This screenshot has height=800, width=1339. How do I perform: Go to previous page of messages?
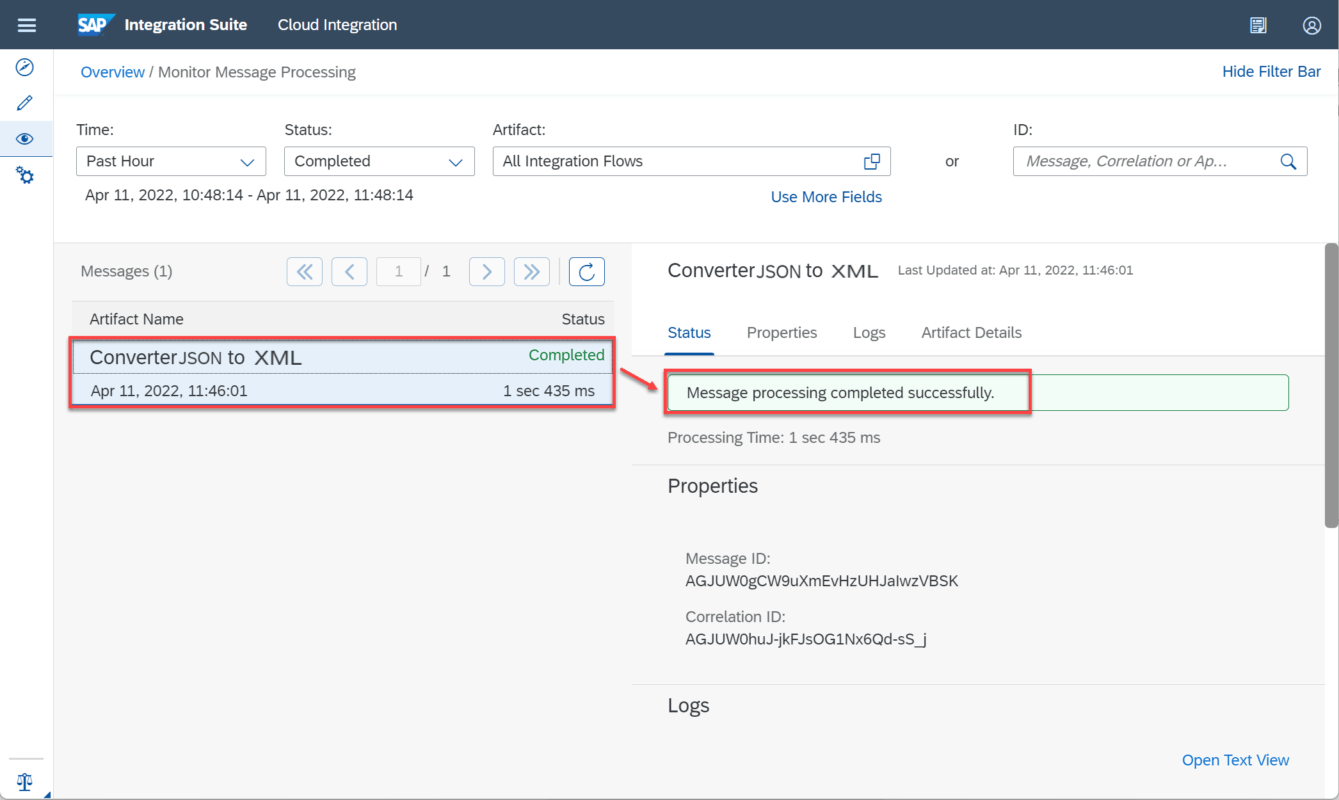(x=349, y=271)
